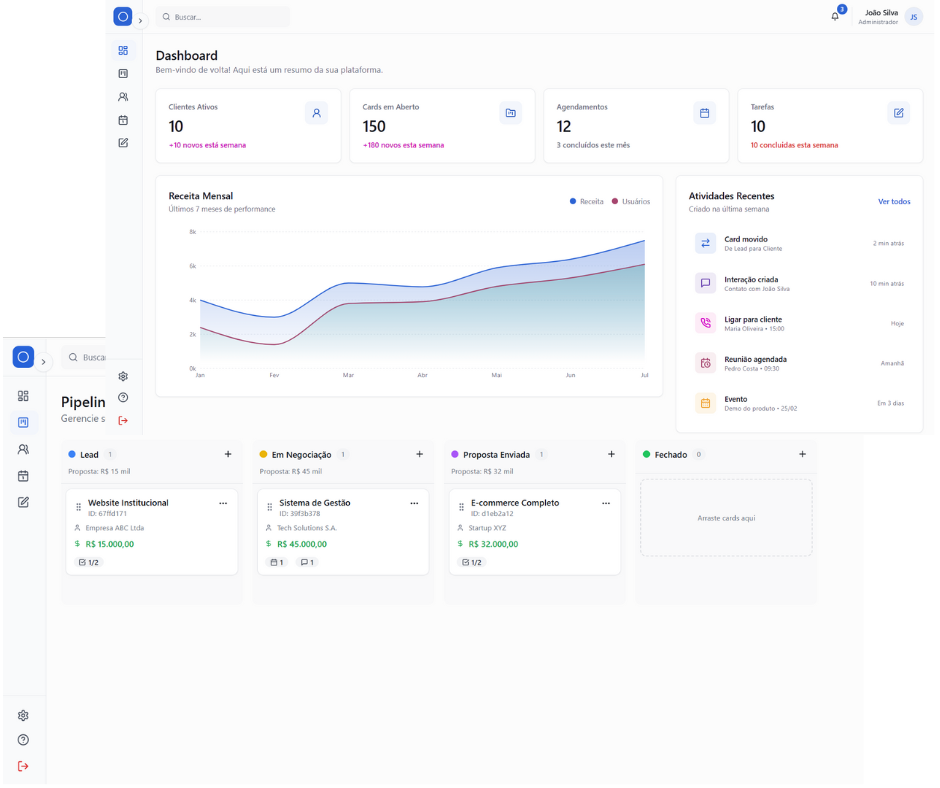Select the Reunião agendada activity entry
Screen dimensions: 940x788
(800, 363)
